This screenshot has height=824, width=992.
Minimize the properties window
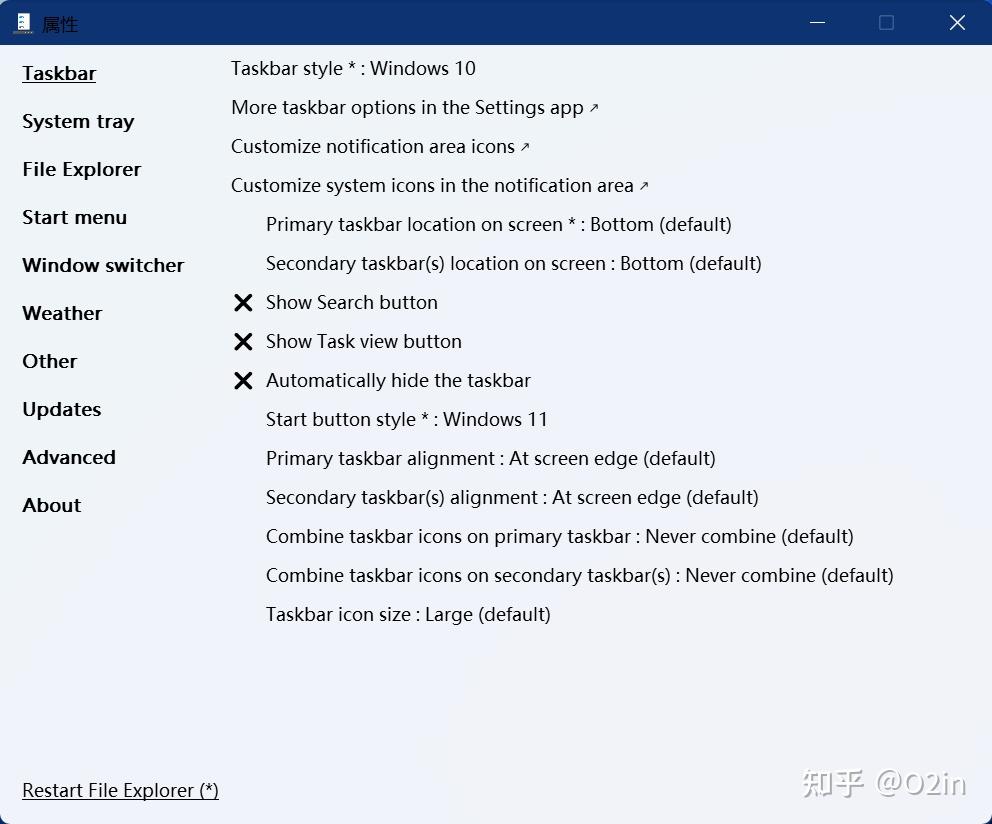[818, 23]
